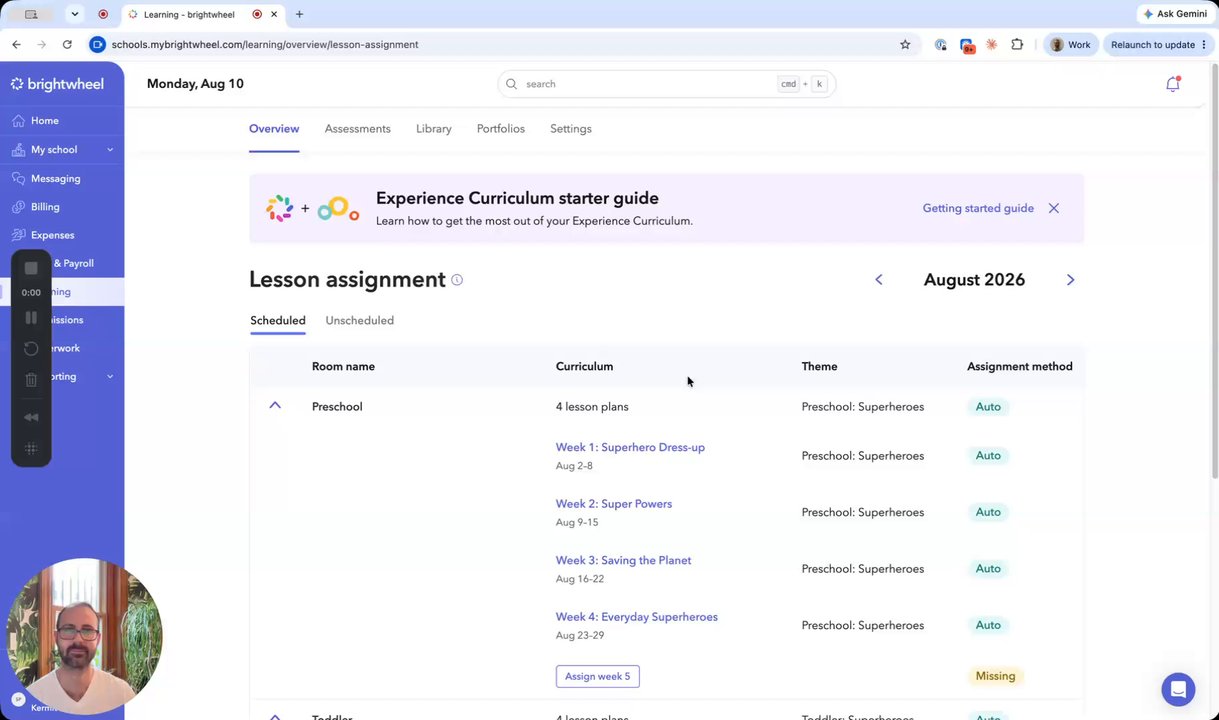
Task: Click the August 2026 month label
Action: click(x=974, y=280)
